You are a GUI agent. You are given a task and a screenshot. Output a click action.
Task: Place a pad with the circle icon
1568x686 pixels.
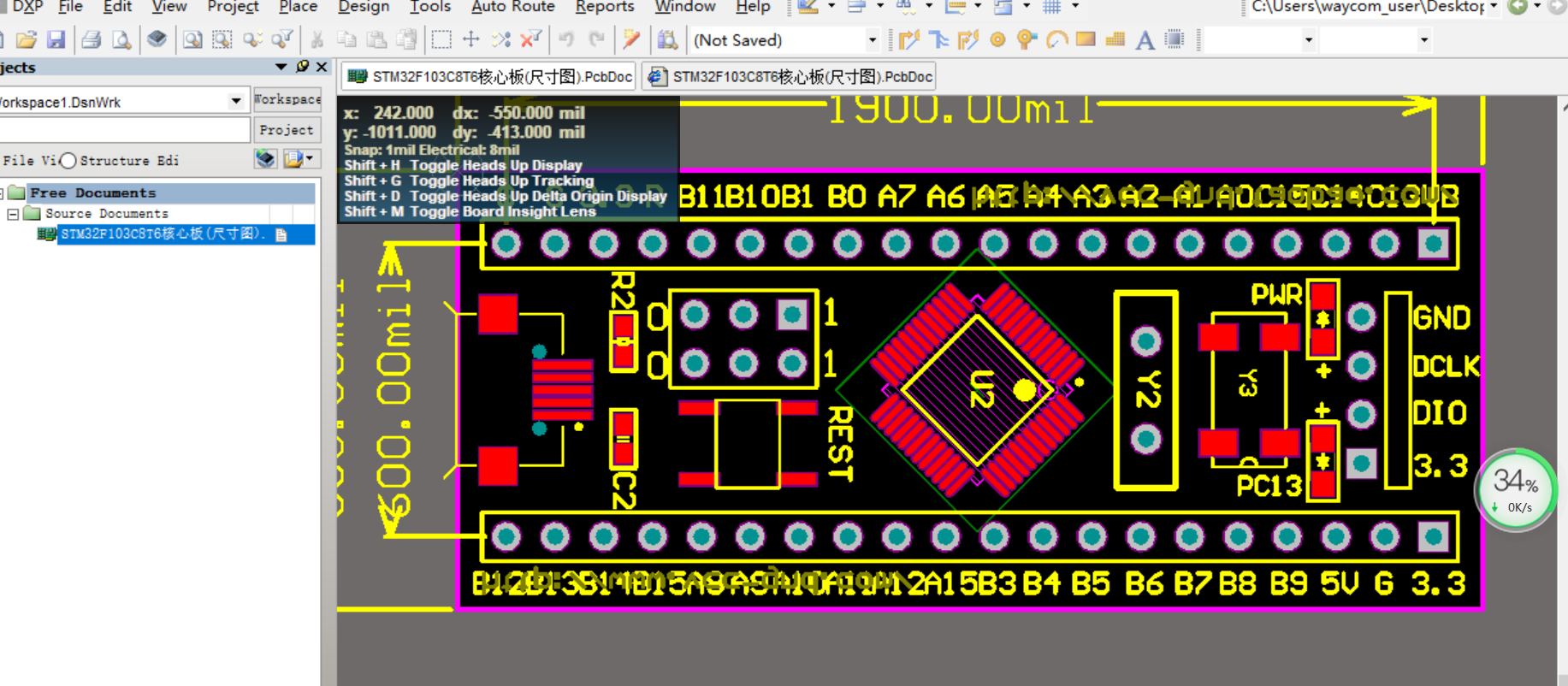[x=997, y=40]
